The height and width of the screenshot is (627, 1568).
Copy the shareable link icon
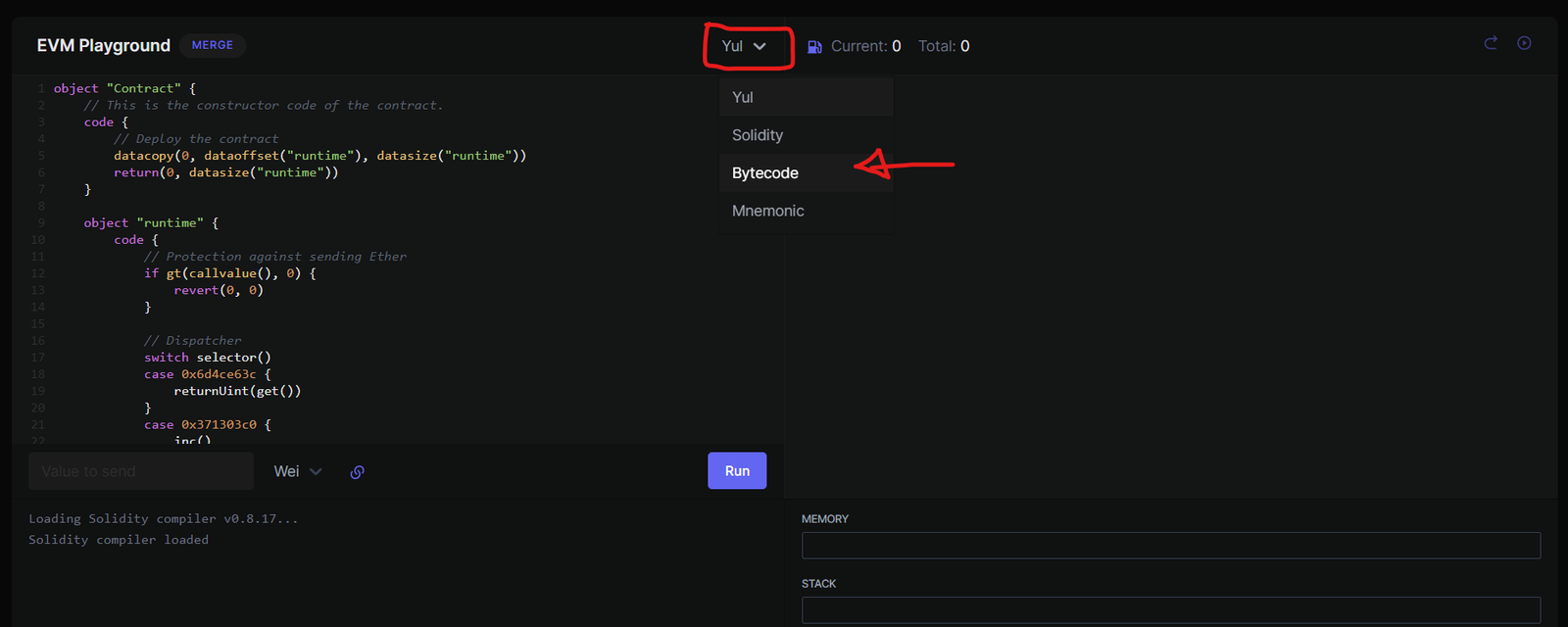click(358, 472)
